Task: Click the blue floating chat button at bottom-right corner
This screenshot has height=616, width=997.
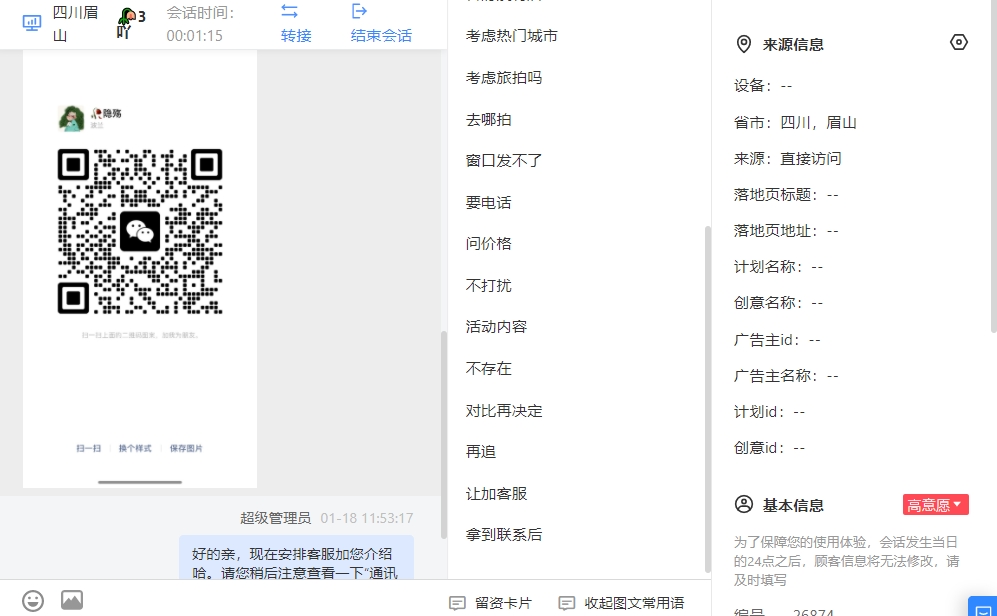Action: pyautogui.click(x=983, y=606)
